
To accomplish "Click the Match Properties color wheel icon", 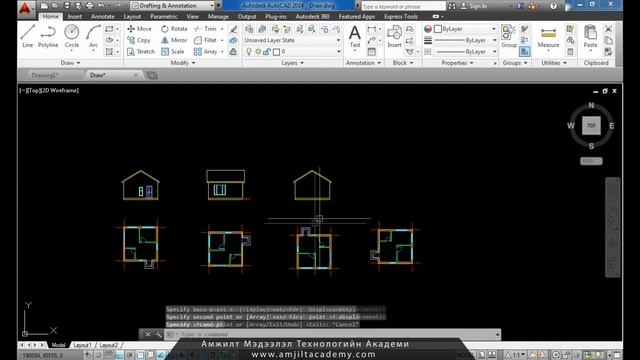I will (x=428, y=29).
